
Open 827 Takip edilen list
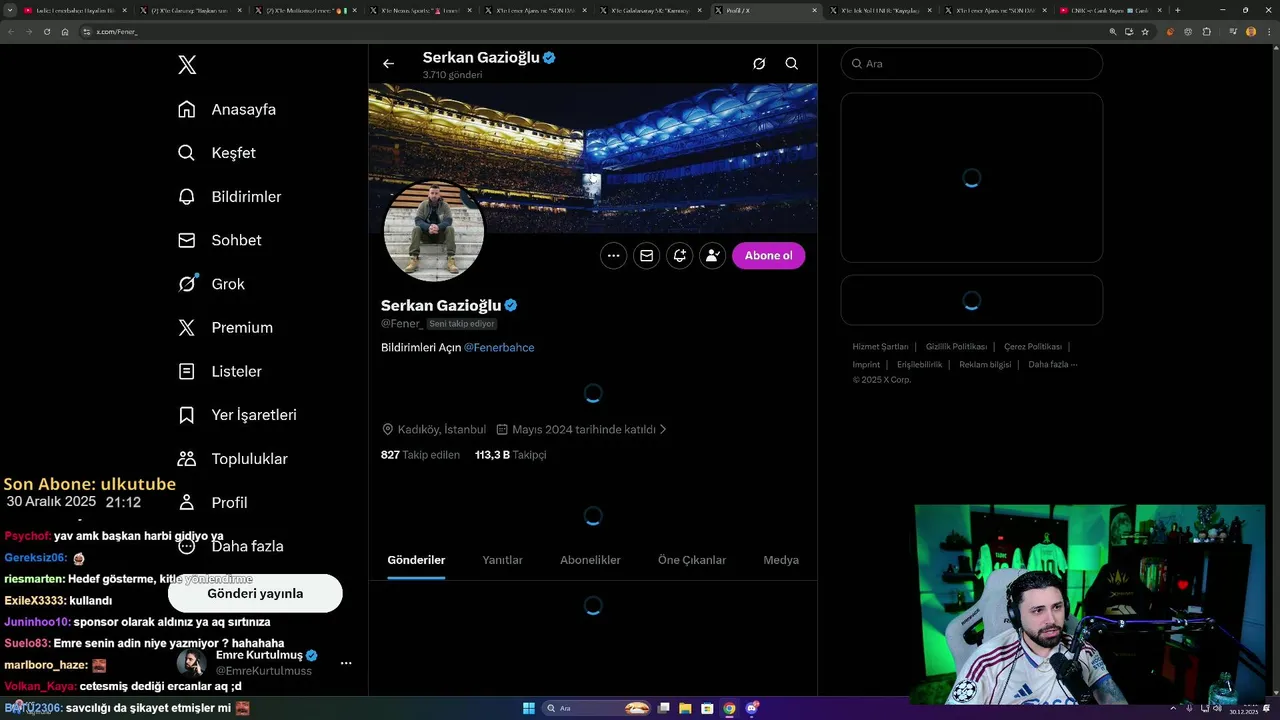[x=420, y=455]
